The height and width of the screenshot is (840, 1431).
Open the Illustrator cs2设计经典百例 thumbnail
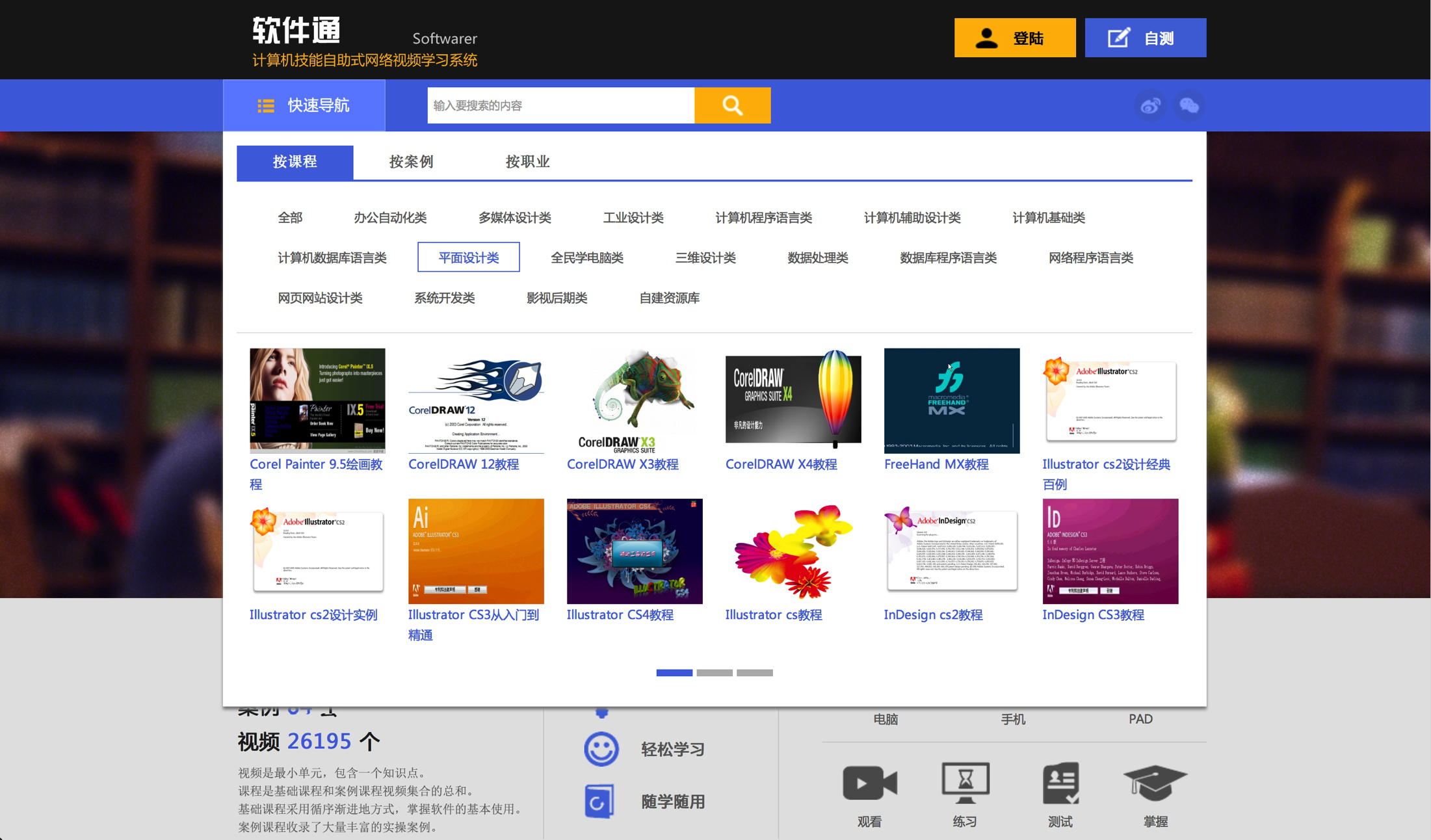point(1110,400)
